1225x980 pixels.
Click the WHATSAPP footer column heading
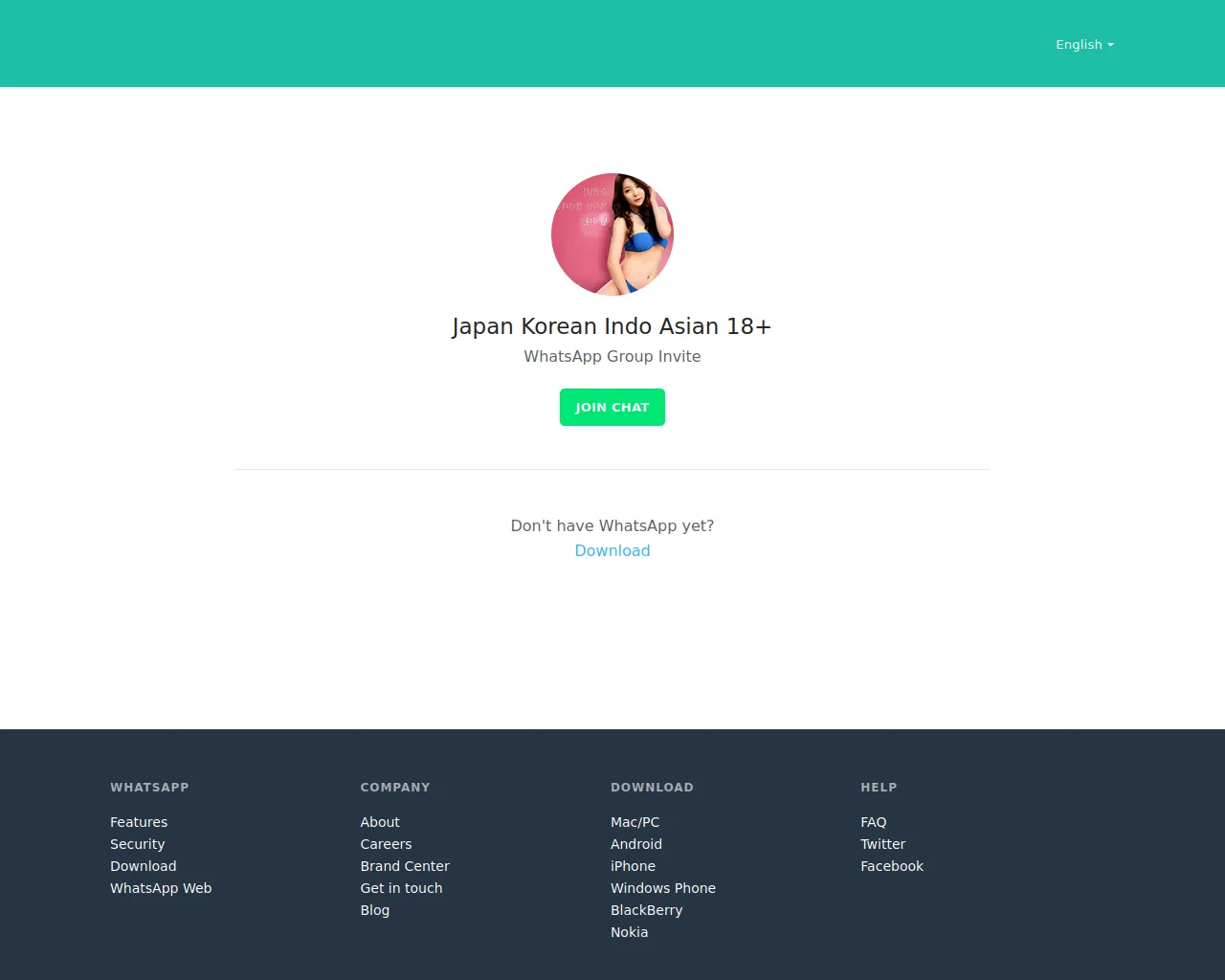point(149,788)
